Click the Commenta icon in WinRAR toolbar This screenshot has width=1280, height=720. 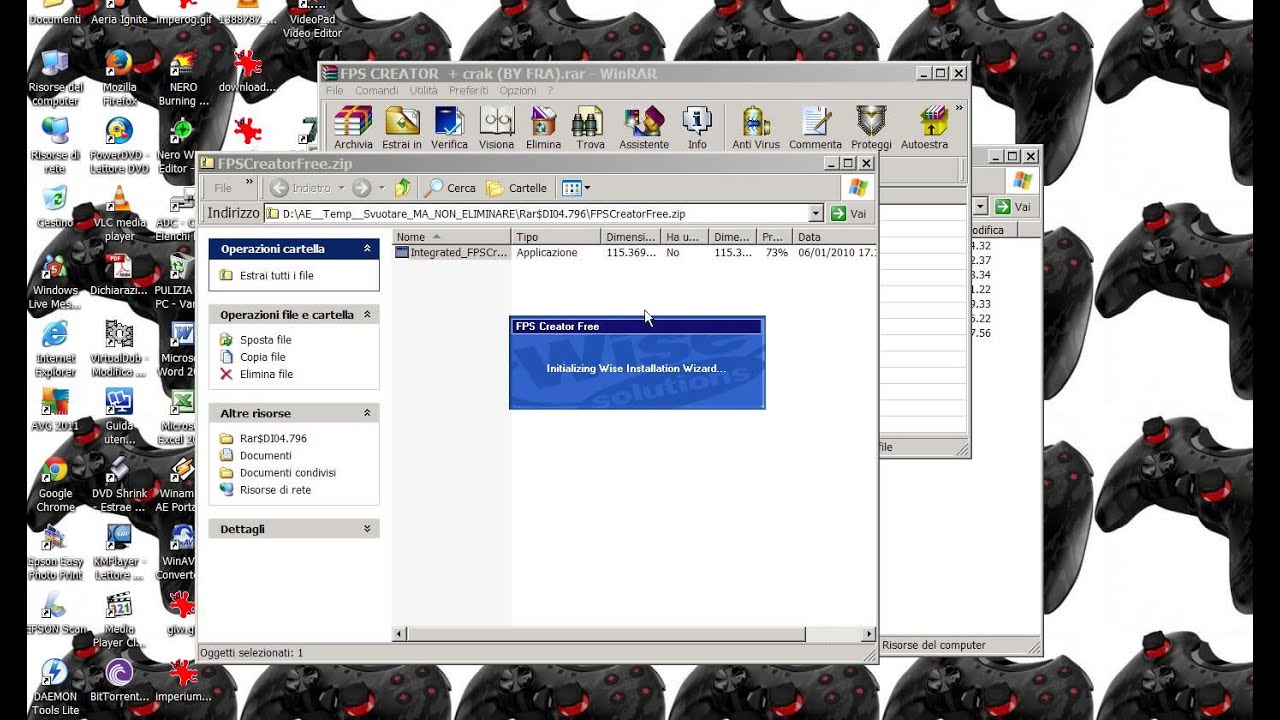tap(815, 127)
